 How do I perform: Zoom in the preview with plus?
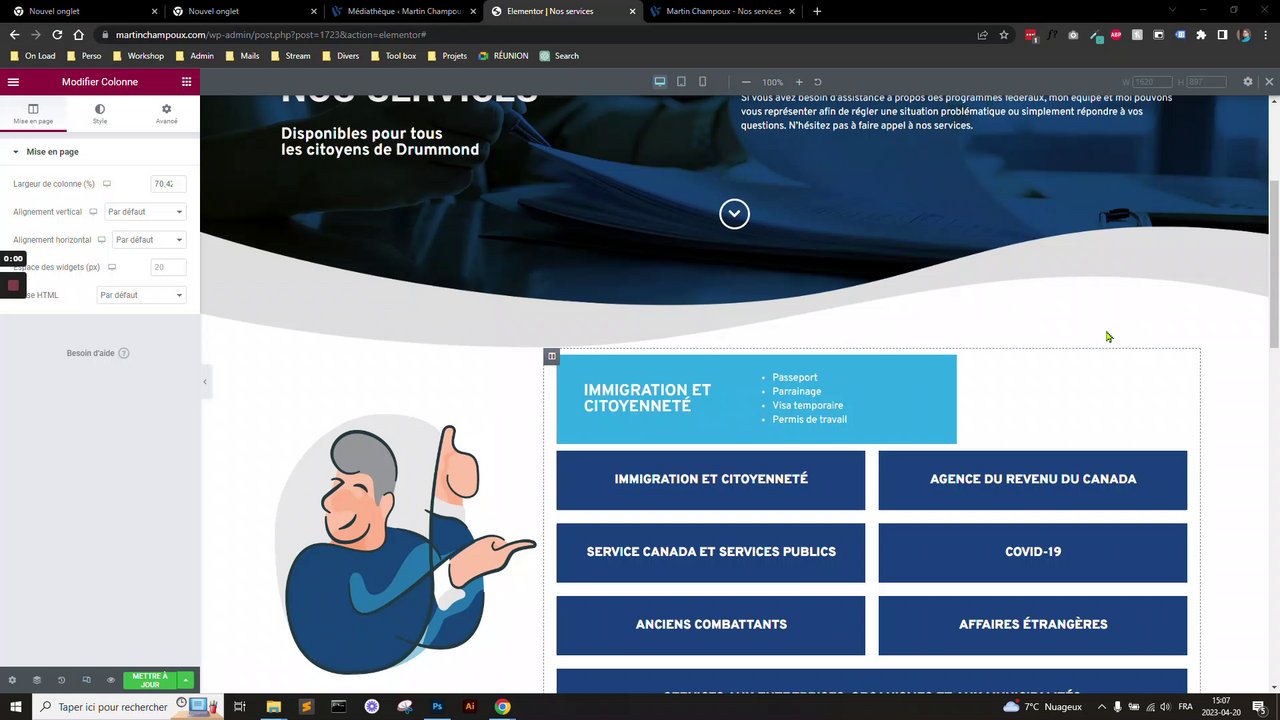799,82
